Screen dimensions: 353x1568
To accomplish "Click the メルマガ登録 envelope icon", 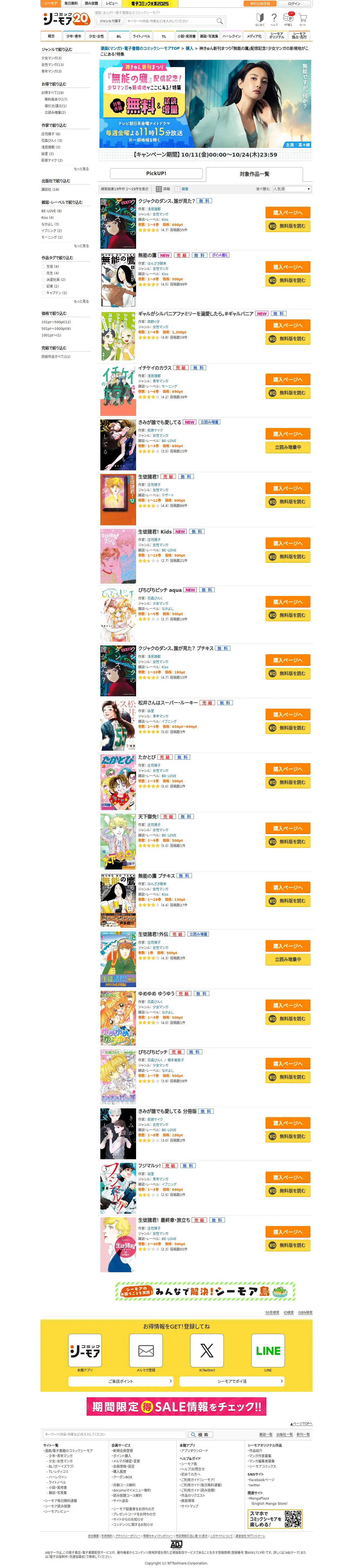I will tap(146, 1350).
